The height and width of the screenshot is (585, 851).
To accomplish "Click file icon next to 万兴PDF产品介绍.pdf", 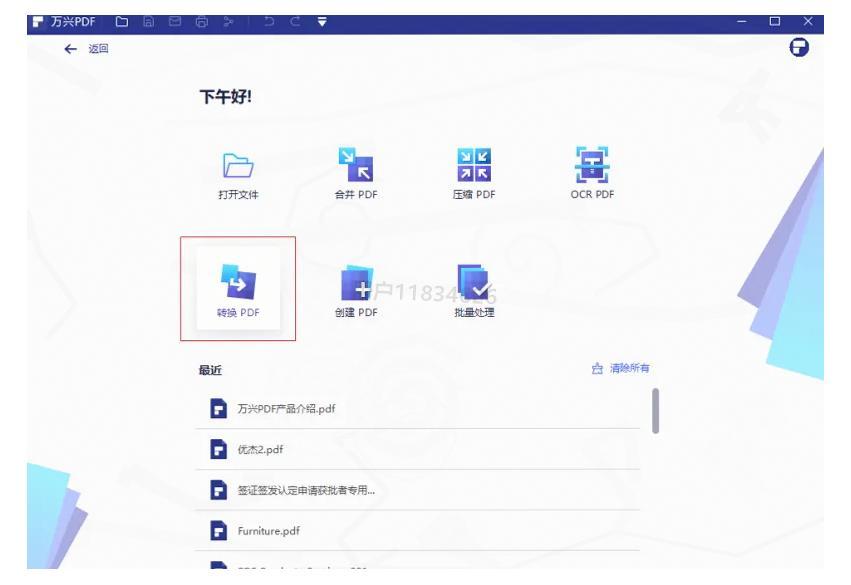I will (x=218, y=409).
